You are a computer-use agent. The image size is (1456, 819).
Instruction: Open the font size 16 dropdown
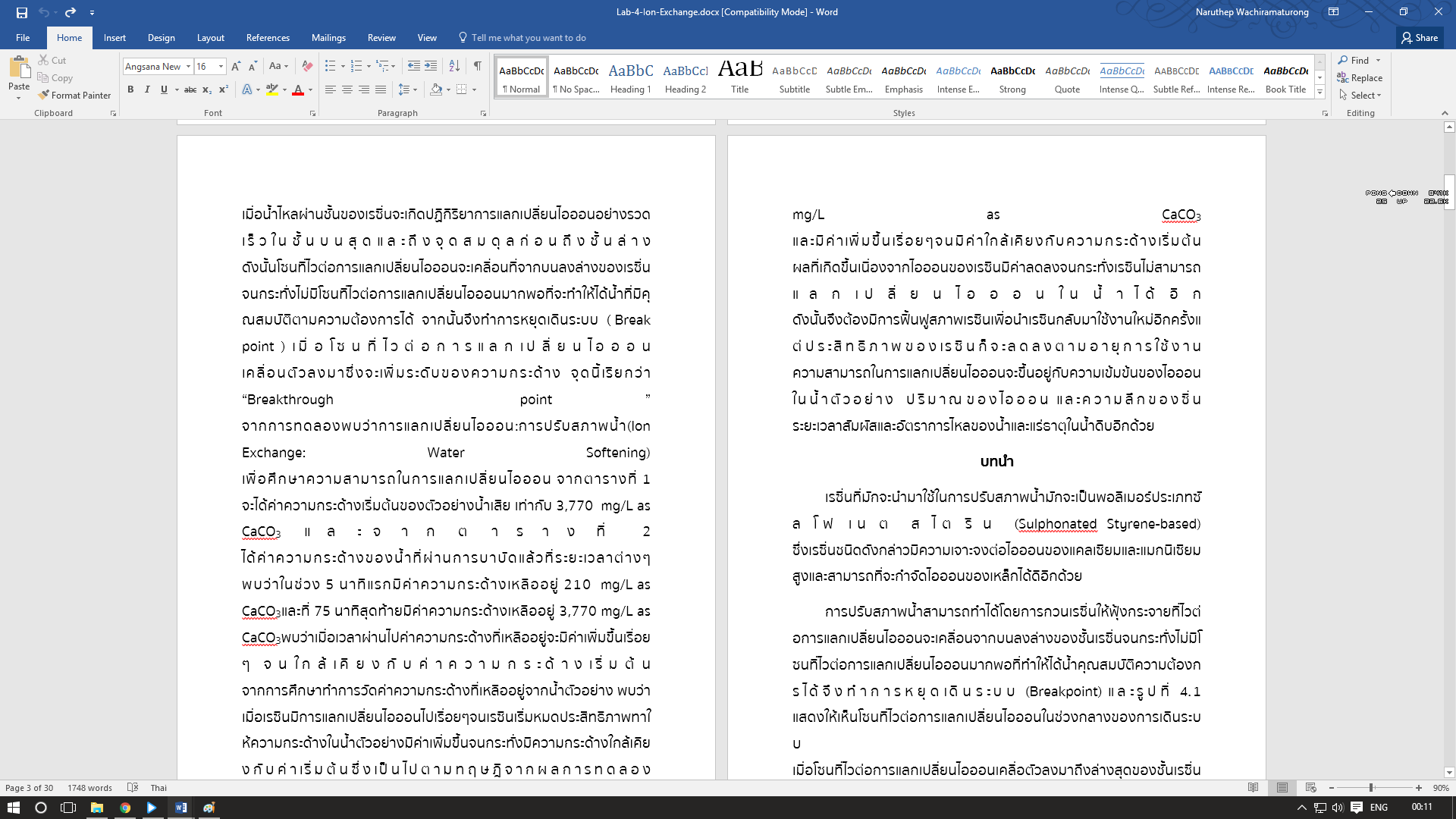pyautogui.click(x=221, y=67)
